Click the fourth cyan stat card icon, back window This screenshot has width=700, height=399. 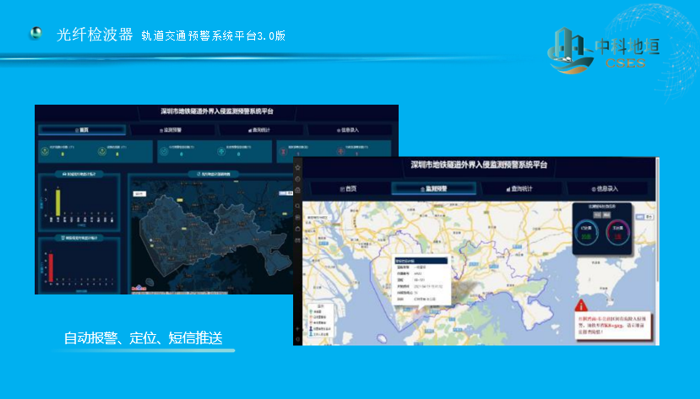point(221,152)
